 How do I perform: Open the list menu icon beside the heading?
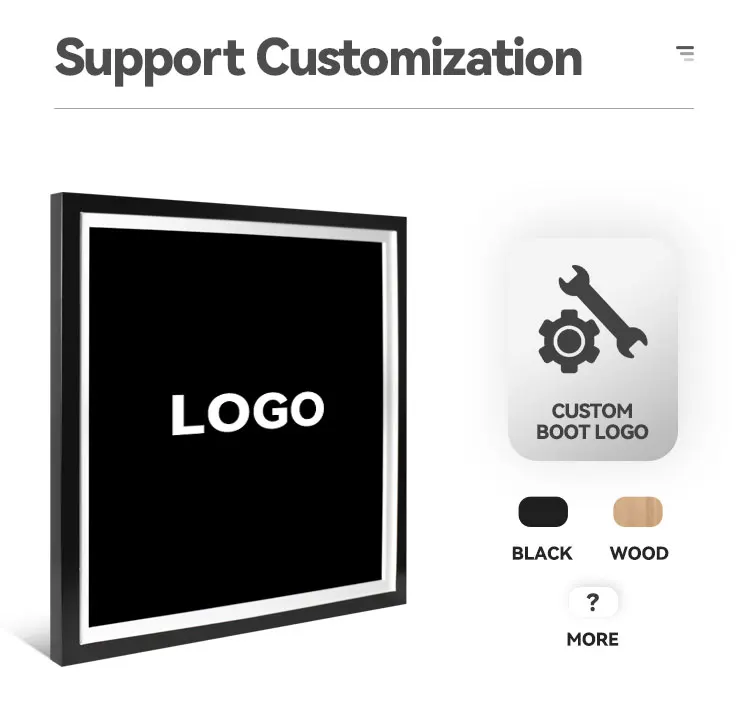(x=685, y=53)
